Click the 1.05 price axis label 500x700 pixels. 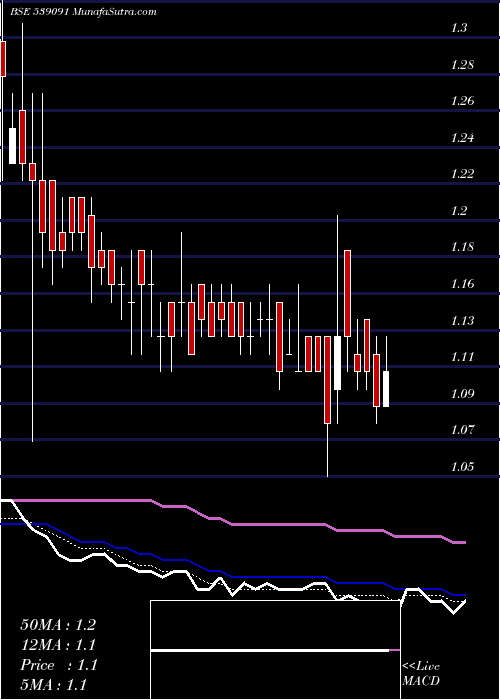coord(462,467)
